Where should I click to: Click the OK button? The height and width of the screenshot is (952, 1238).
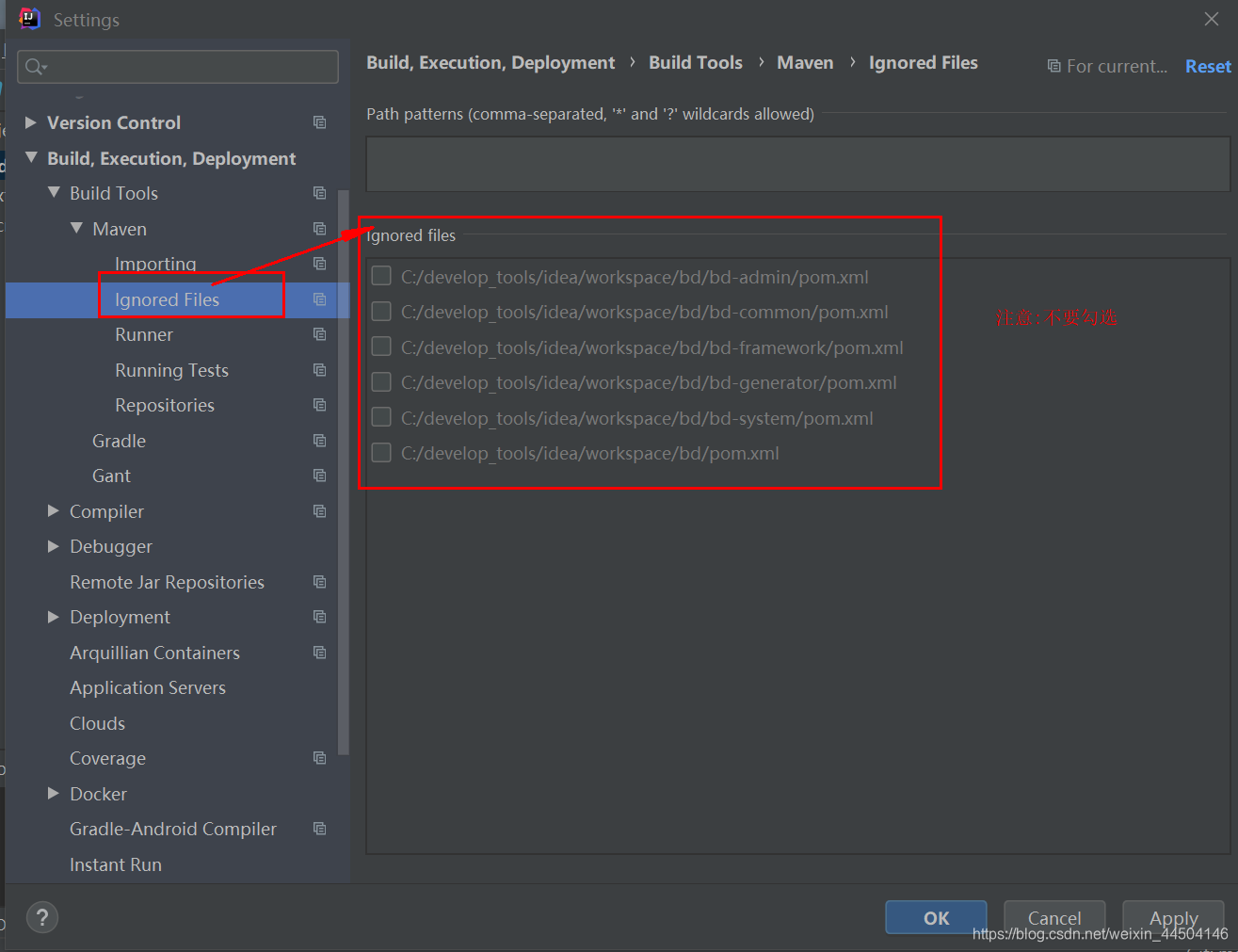(936, 917)
